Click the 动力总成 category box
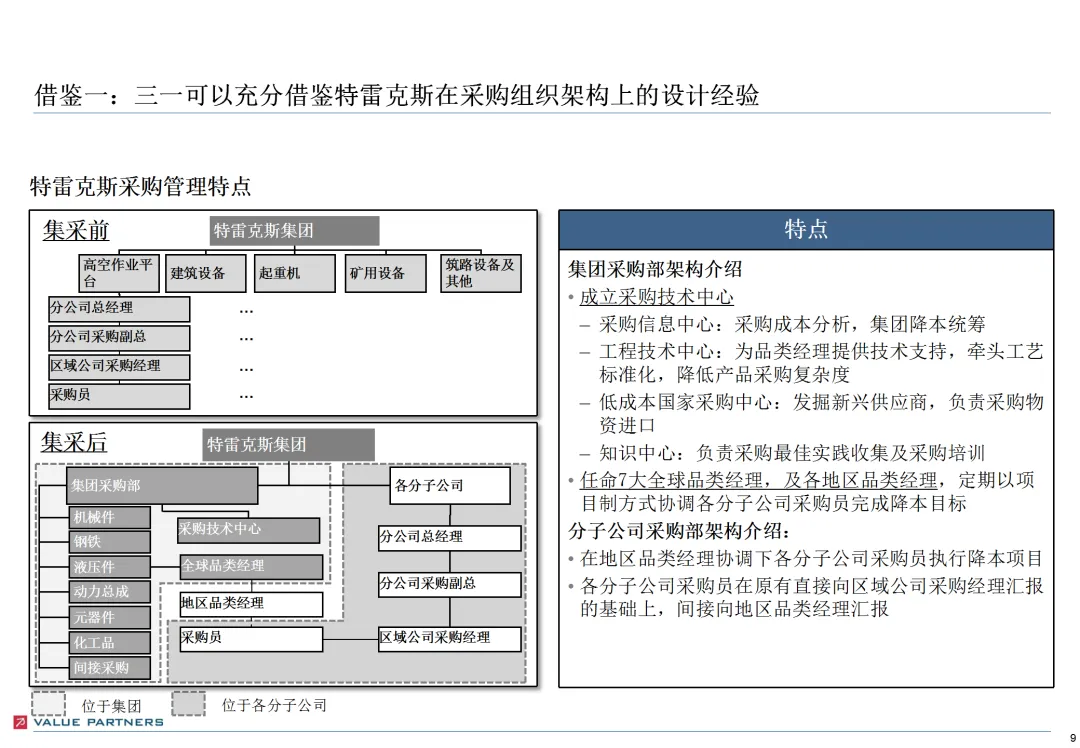This screenshot has height=748, width=1080. click(x=110, y=592)
